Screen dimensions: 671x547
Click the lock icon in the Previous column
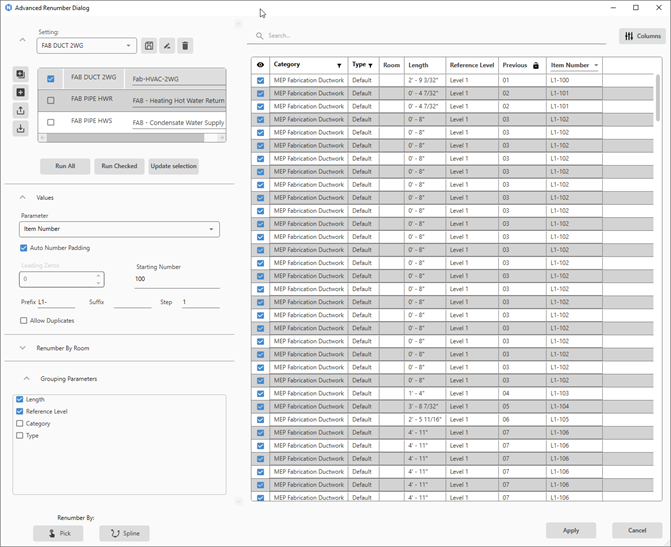click(535, 65)
